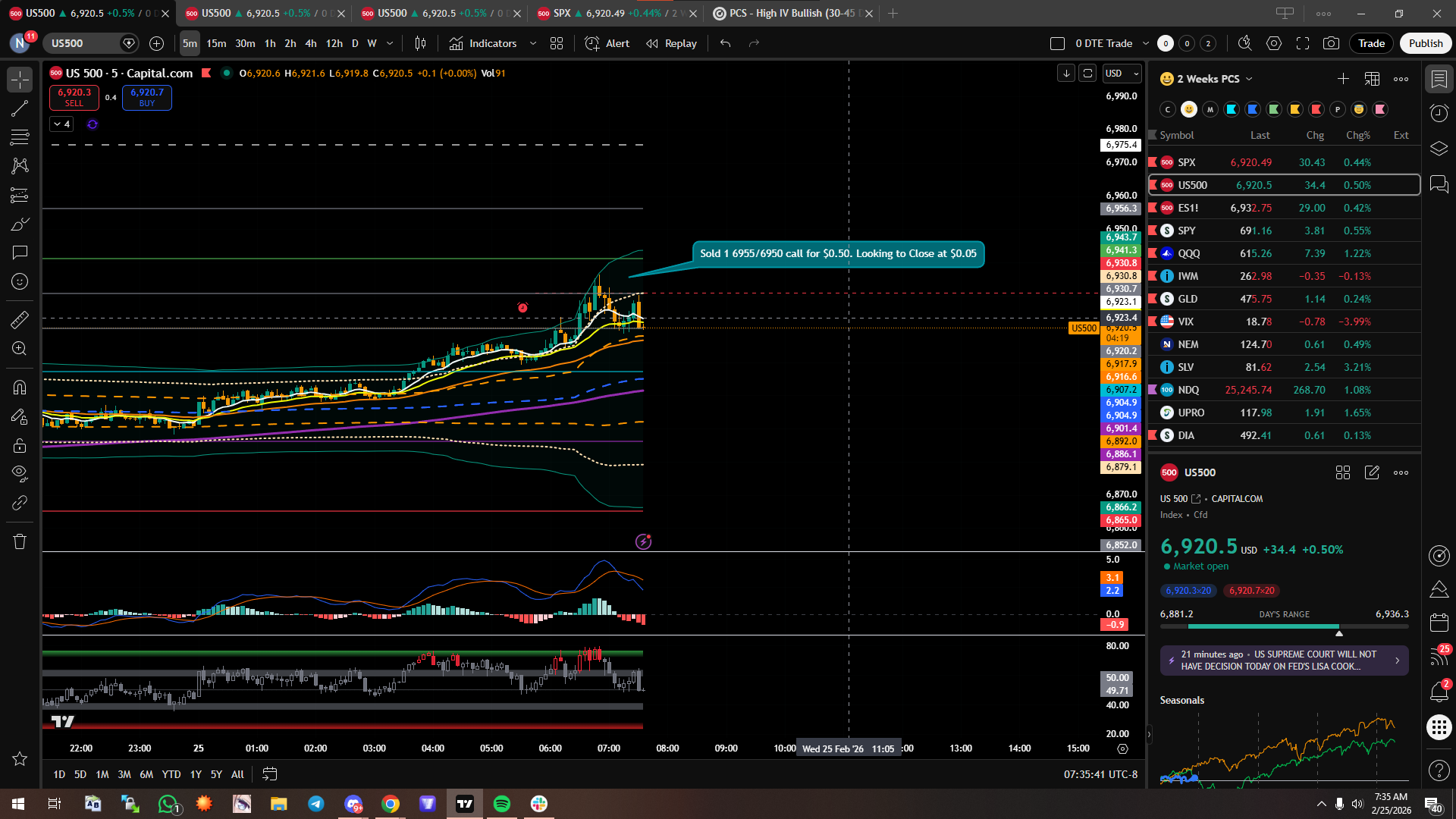The height and width of the screenshot is (819, 1456).
Task: Click the trash remove objects icon
Action: (x=20, y=541)
